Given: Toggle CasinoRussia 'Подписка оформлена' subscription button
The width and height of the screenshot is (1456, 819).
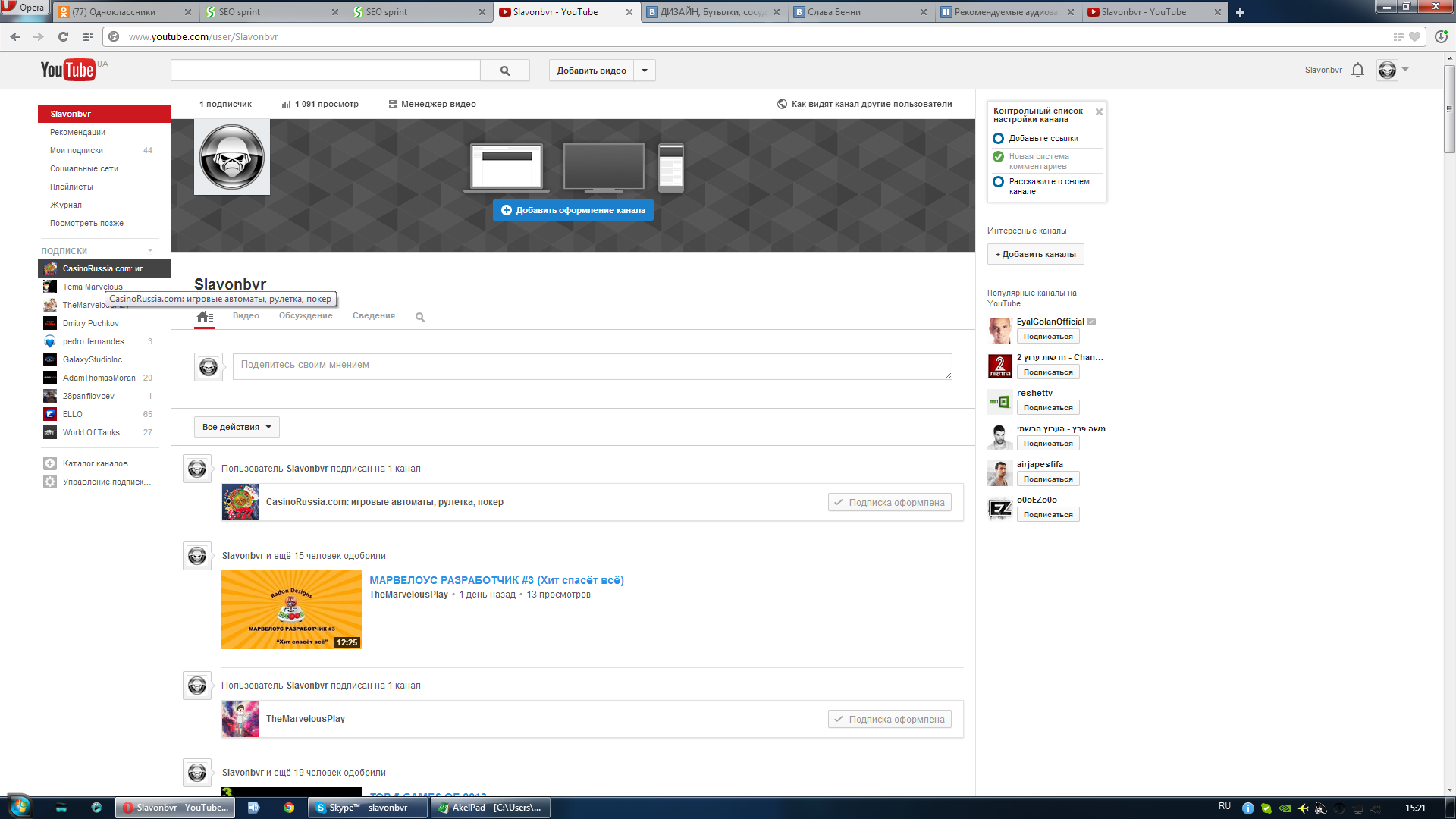Looking at the screenshot, I should point(890,502).
